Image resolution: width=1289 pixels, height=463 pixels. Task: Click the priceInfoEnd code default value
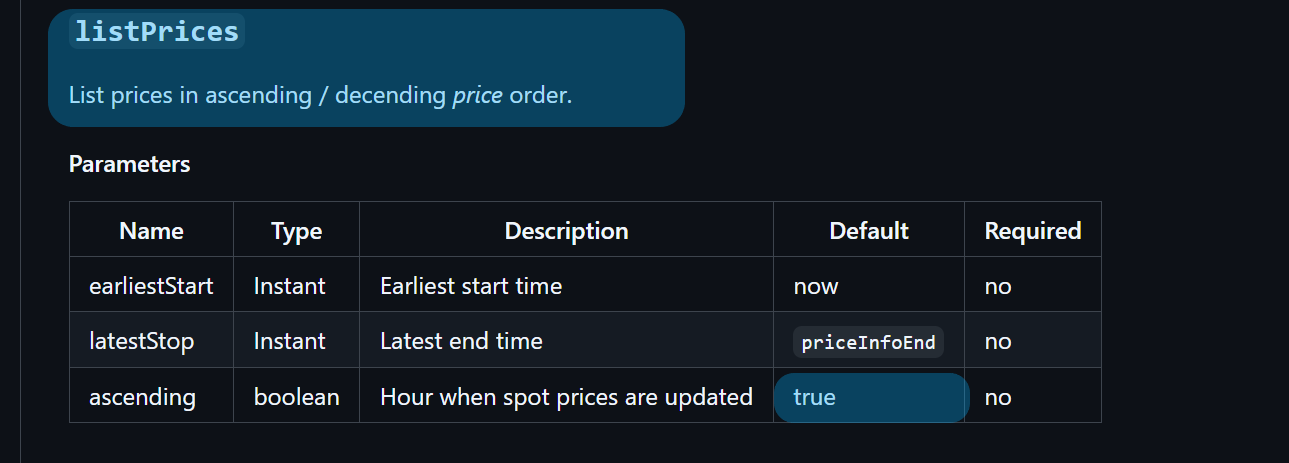coord(868,342)
